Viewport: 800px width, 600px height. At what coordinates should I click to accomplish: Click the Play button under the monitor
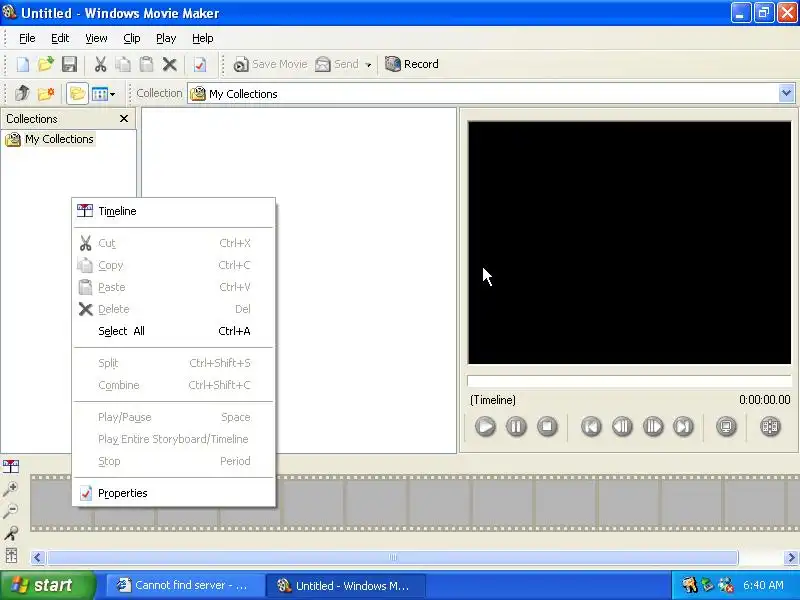click(x=485, y=427)
